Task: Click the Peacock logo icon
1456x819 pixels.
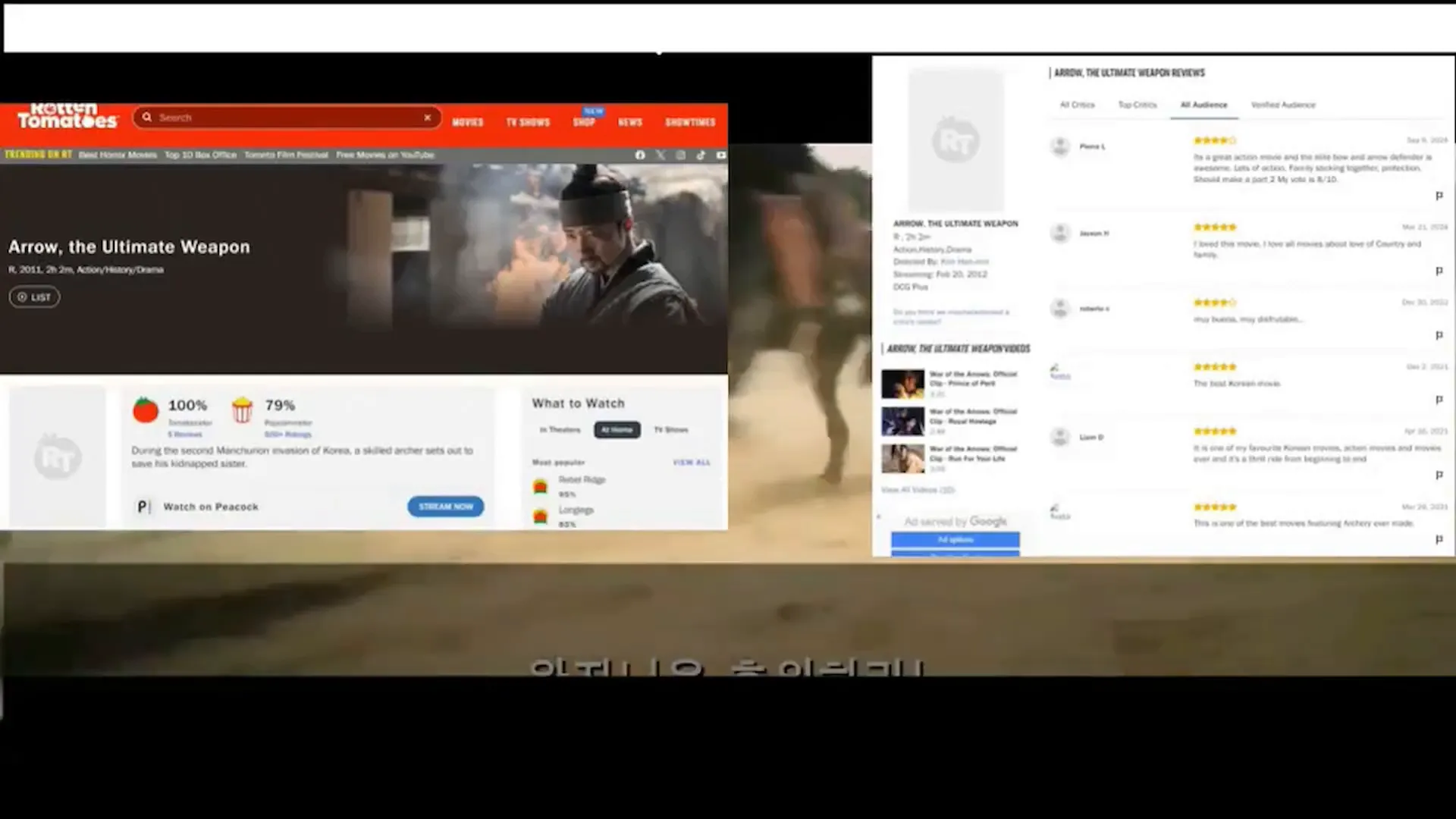Action: coord(143,507)
